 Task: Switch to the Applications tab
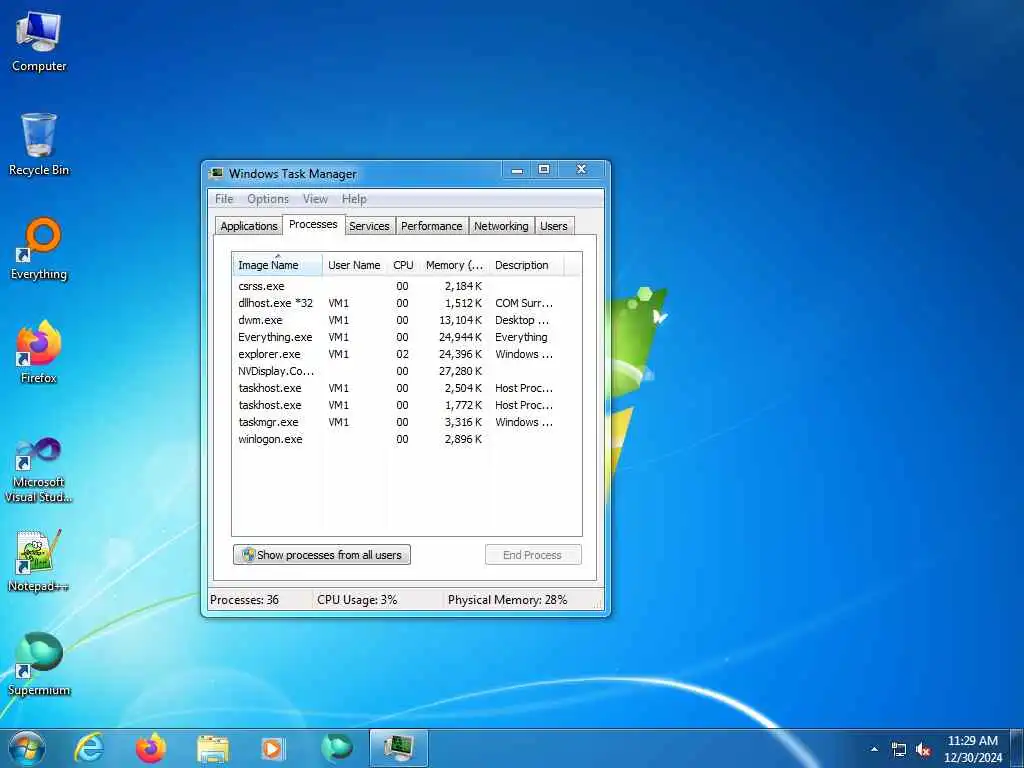(249, 226)
